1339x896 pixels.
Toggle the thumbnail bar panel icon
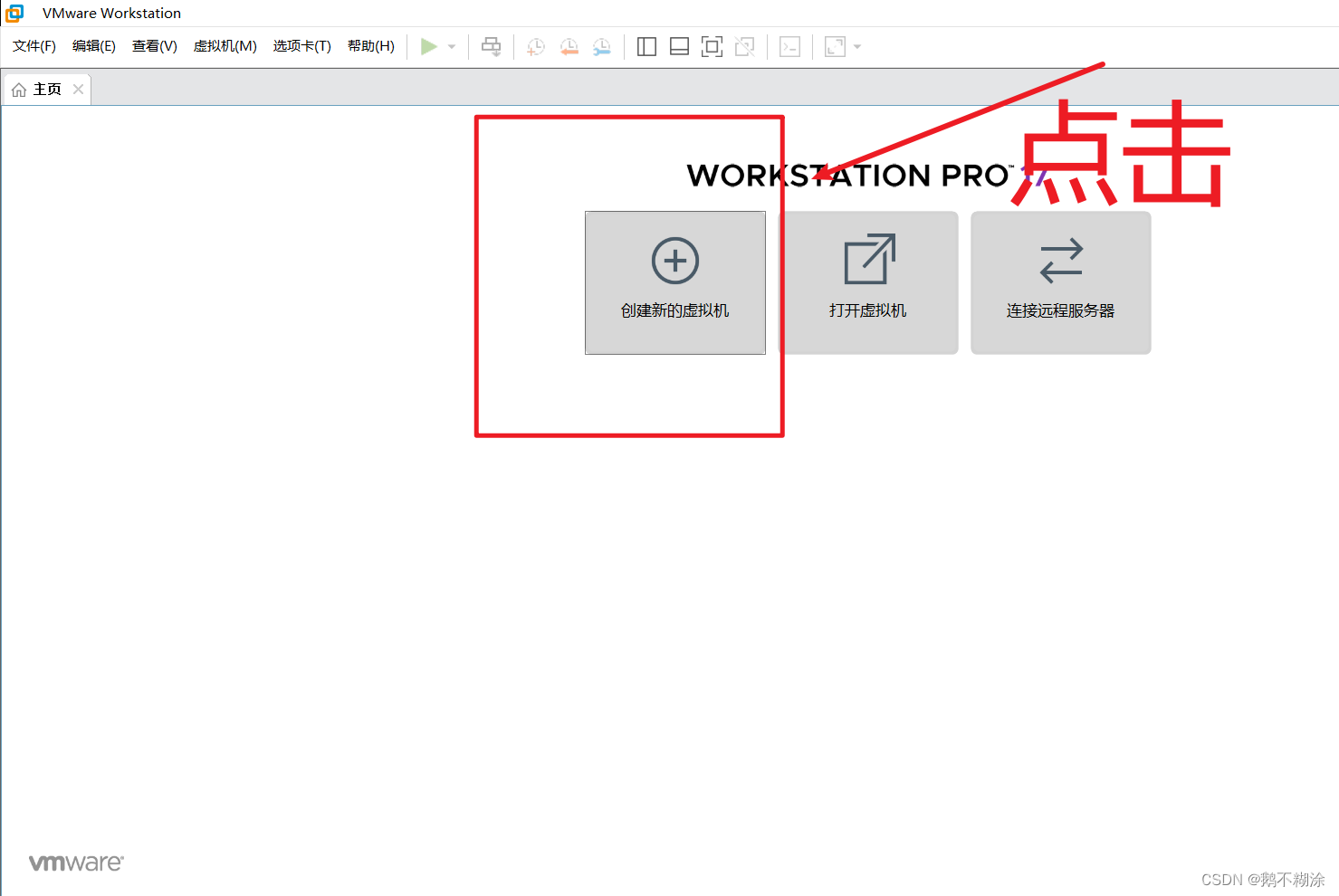679,47
